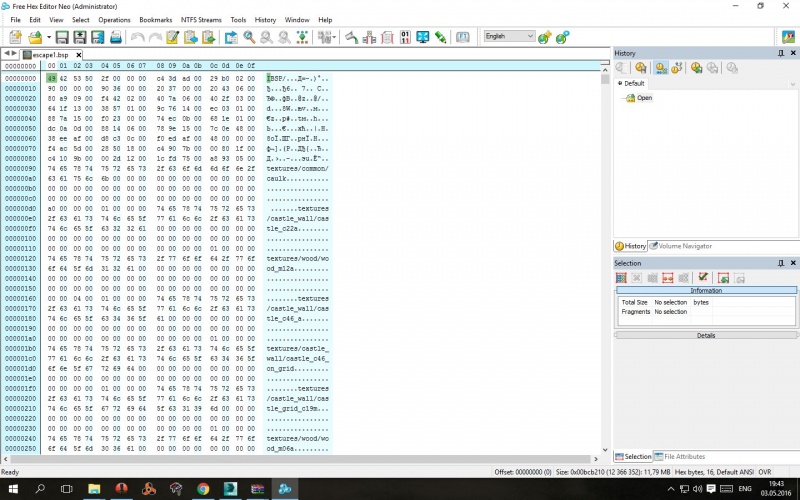This screenshot has height=500, width=800.
Task: Toggle the highlighted history view mode button
Action: 661,68
